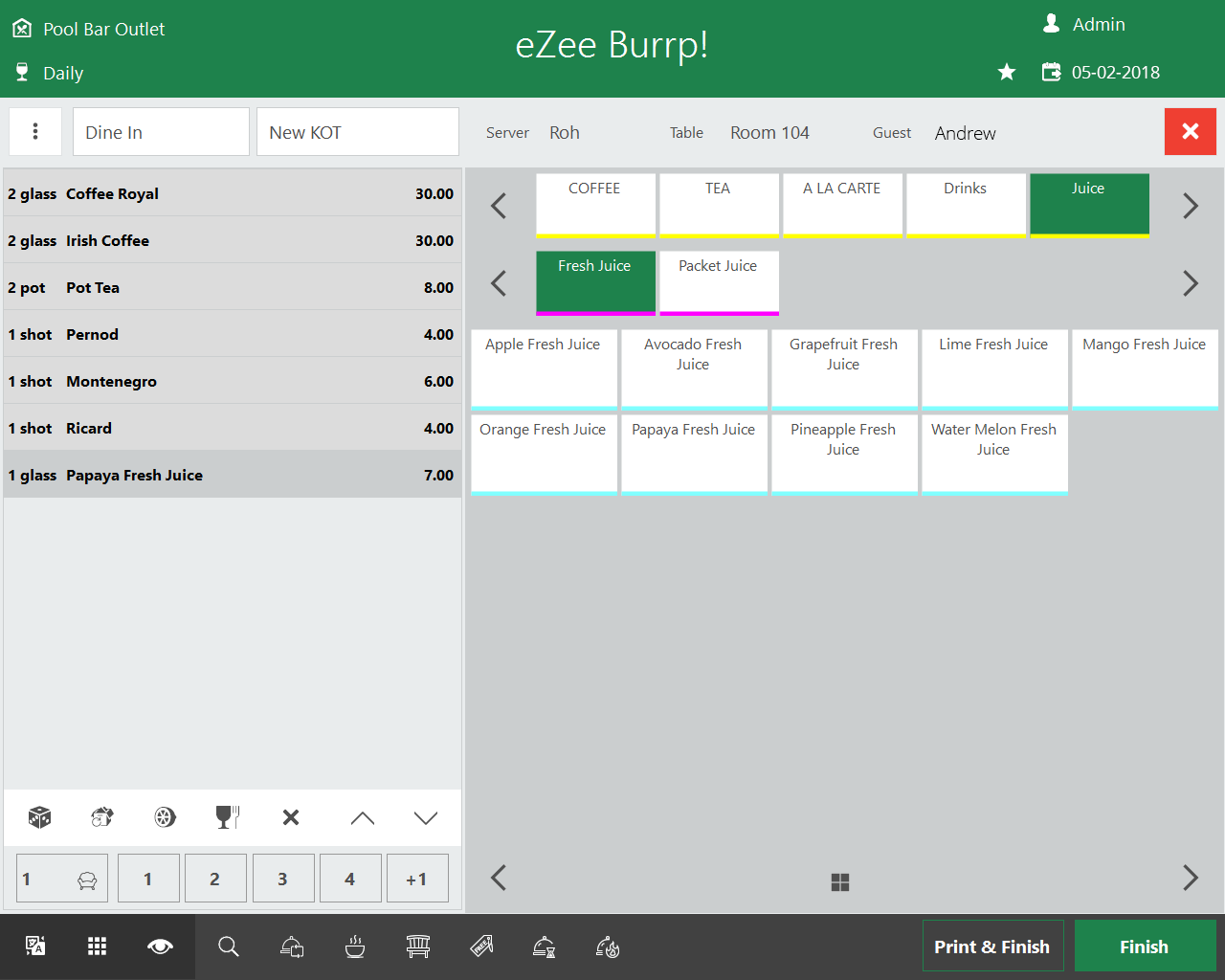This screenshot has height=980, width=1225.
Task: Open the Admin user profile icon
Action: click(1051, 24)
